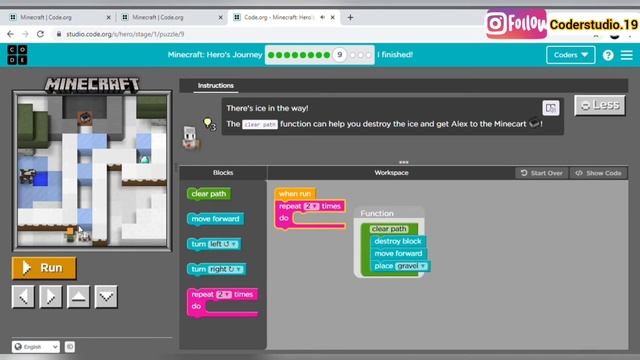This screenshot has height=360, width=640.
Task: Click the Workspace panel heading
Action: (391, 173)
